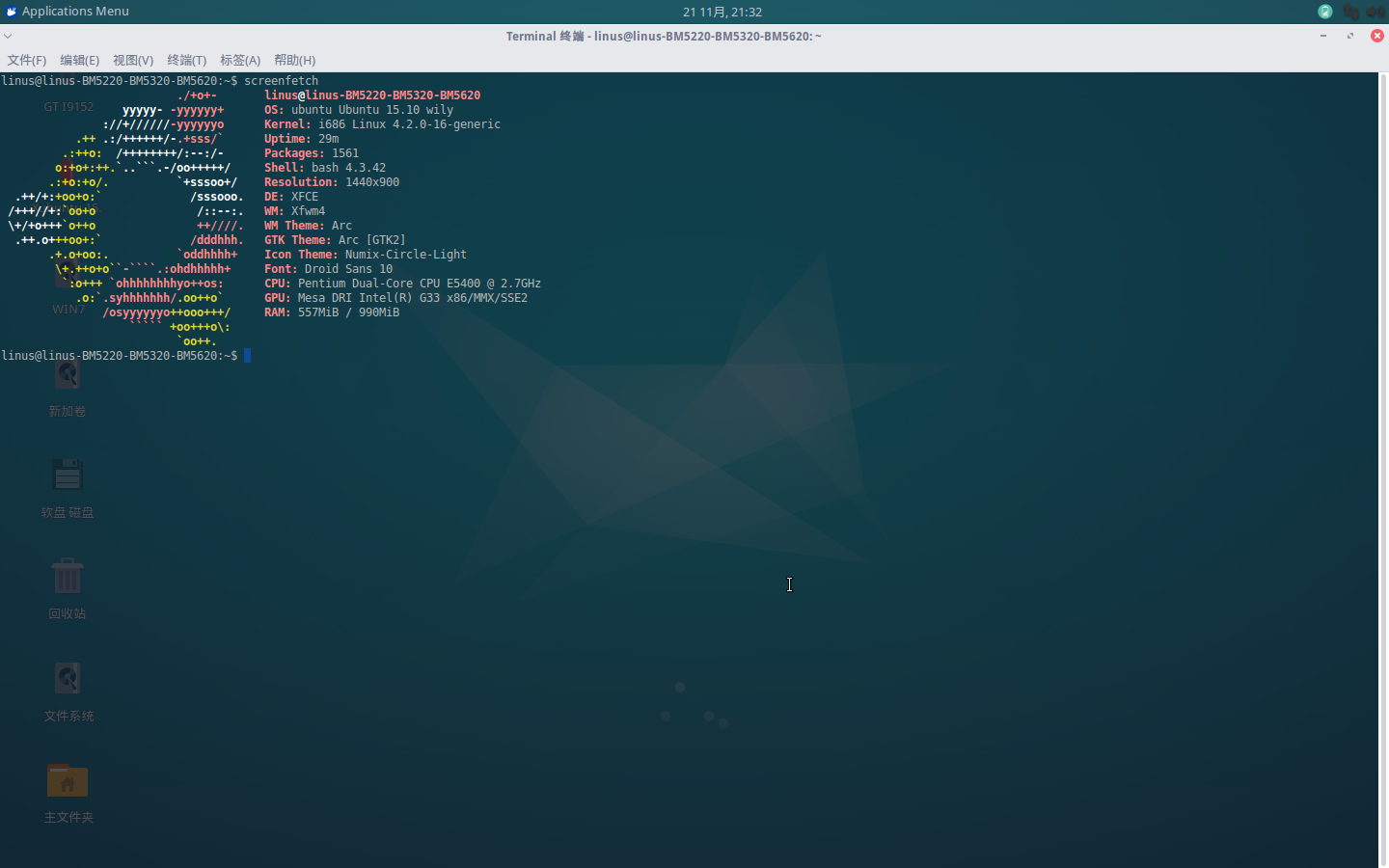Screen dimensions: 1389x868
Task: Open the window menu chevron beside the title
Action: coord(8,37)
